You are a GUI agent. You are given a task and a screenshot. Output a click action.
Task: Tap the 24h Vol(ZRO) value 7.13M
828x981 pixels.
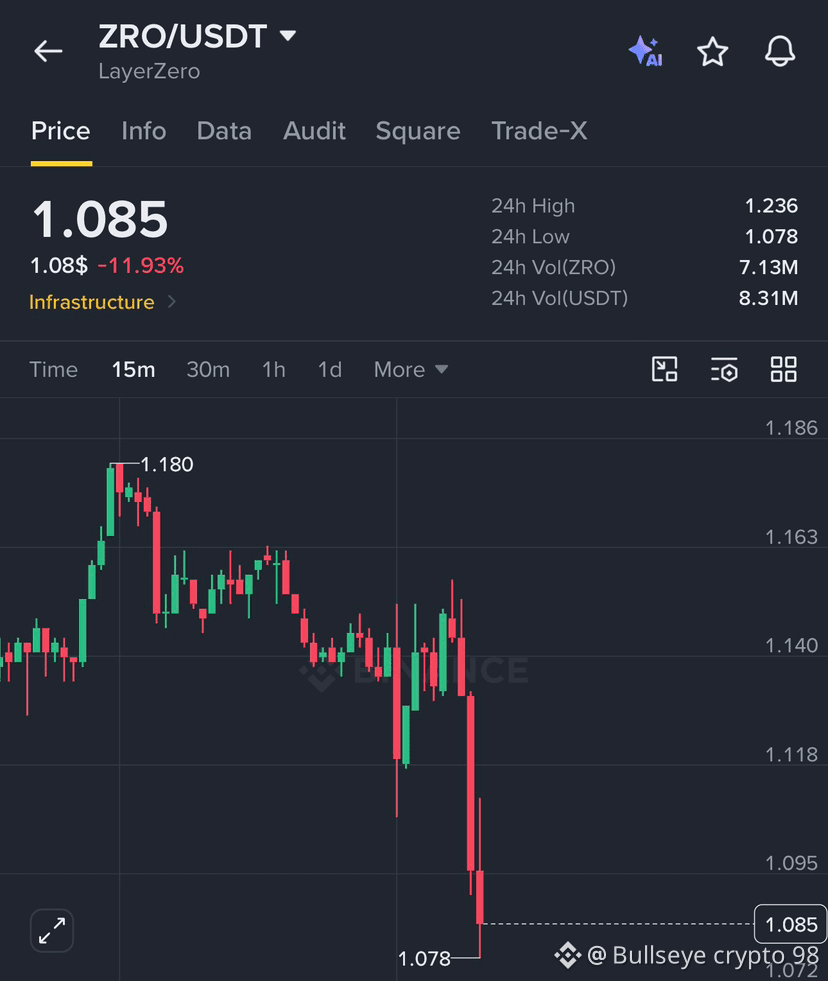click(x=769, y=267)
